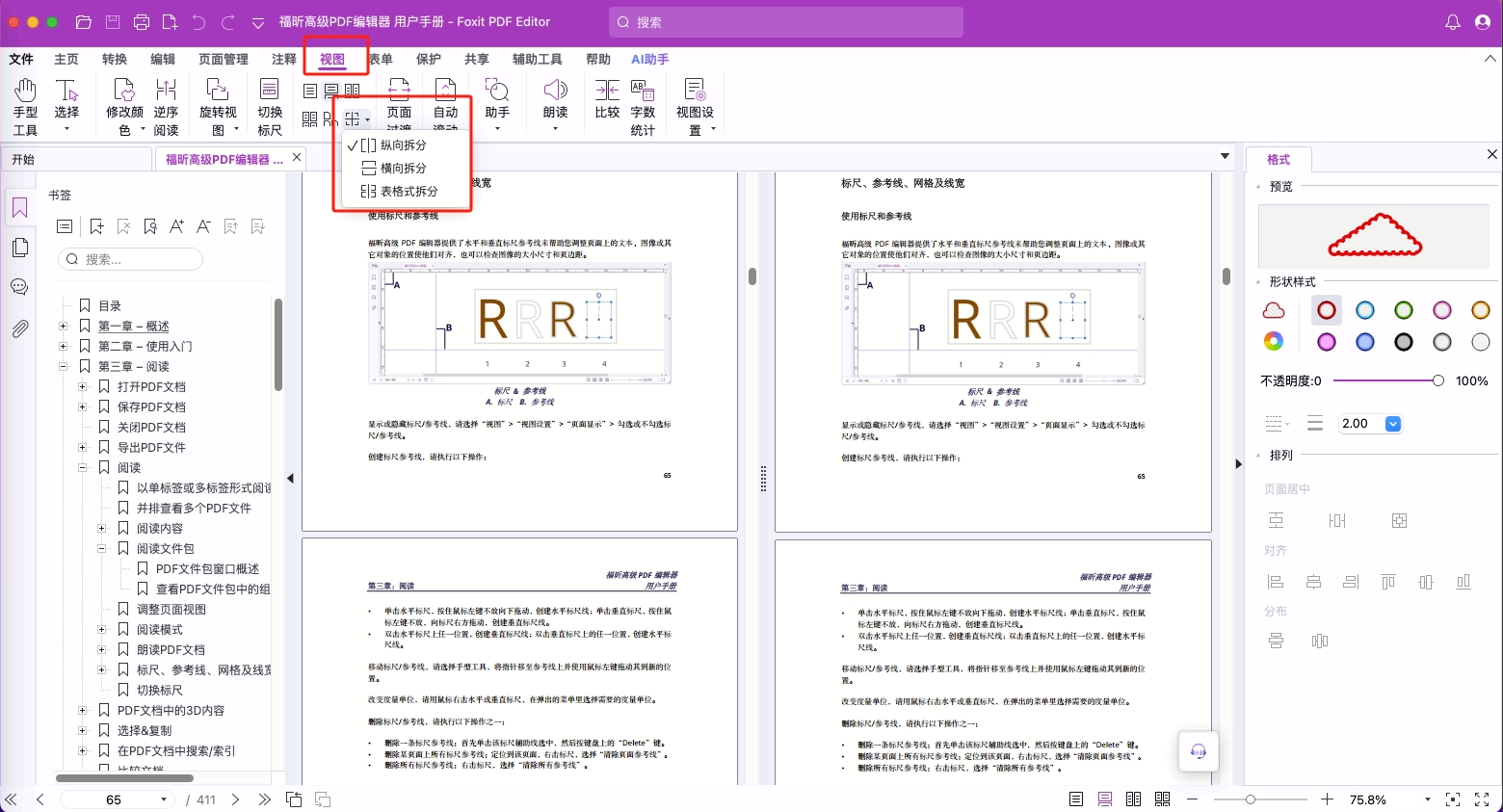Open the 文件 menu

(21, 59)
